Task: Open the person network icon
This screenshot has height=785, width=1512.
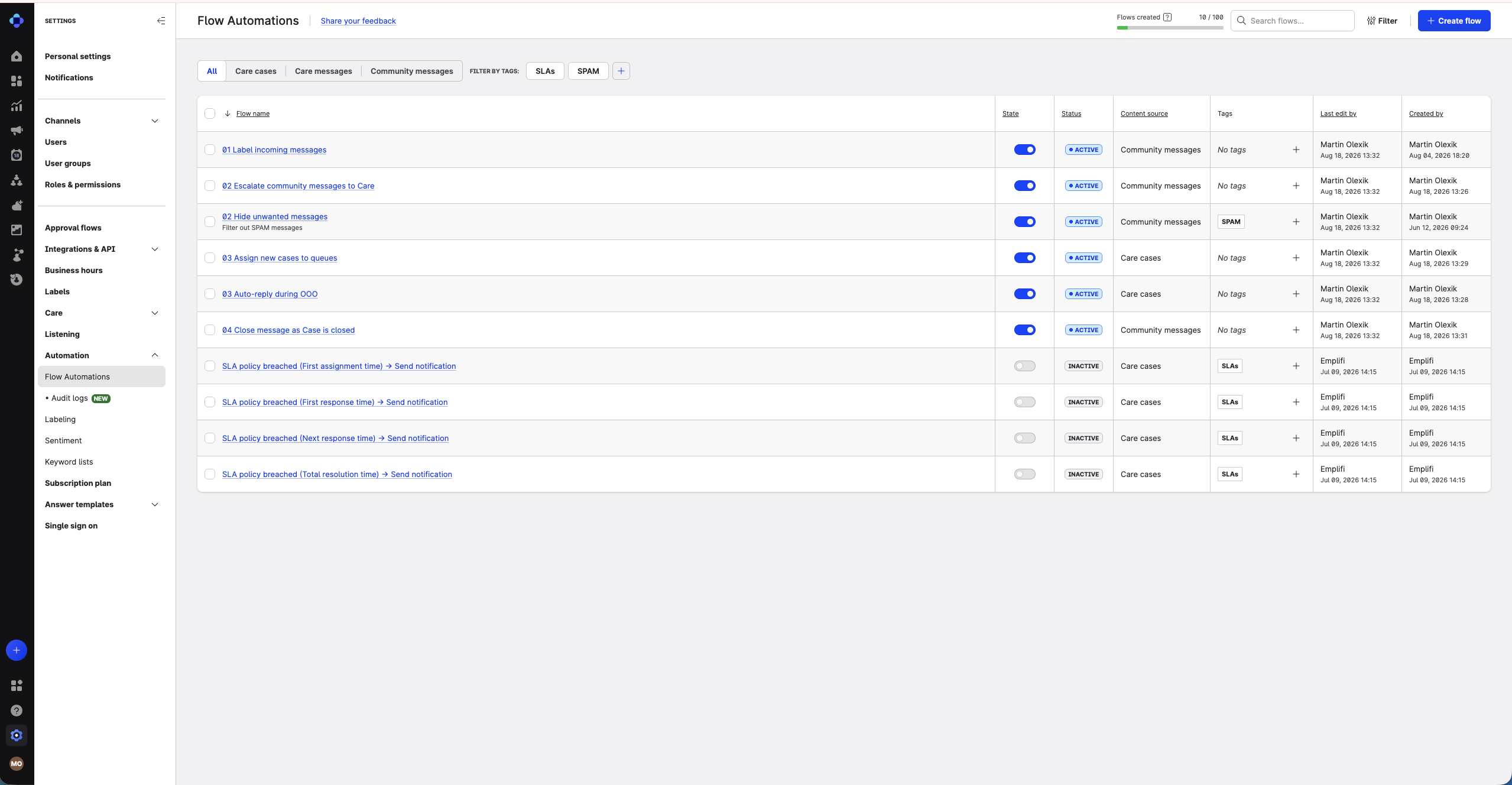Action: tap(17, 255)
